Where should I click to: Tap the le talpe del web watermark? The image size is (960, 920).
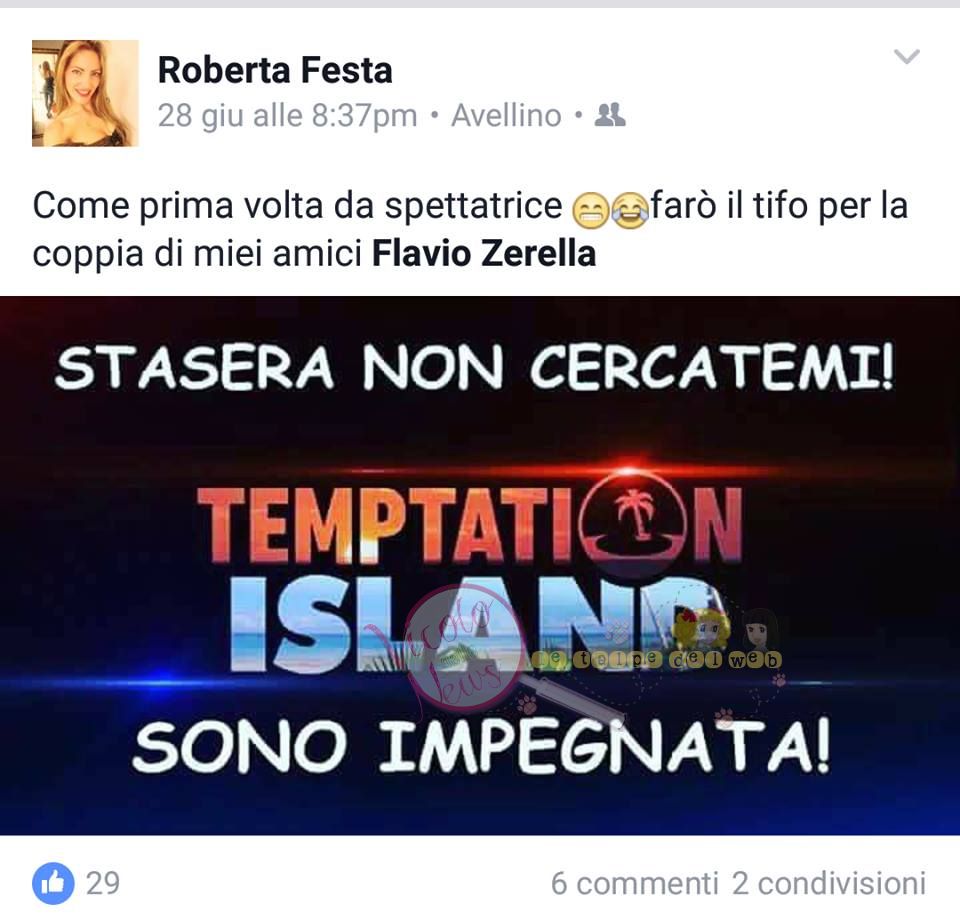tap(658, 659)
